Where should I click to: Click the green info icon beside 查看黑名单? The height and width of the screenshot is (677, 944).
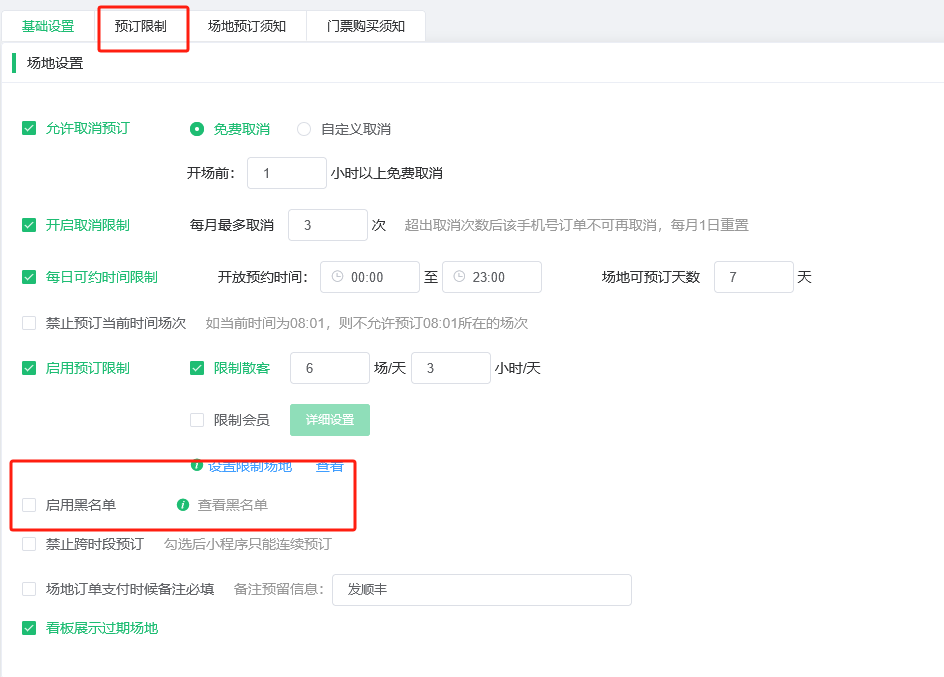tap(183, 505)
